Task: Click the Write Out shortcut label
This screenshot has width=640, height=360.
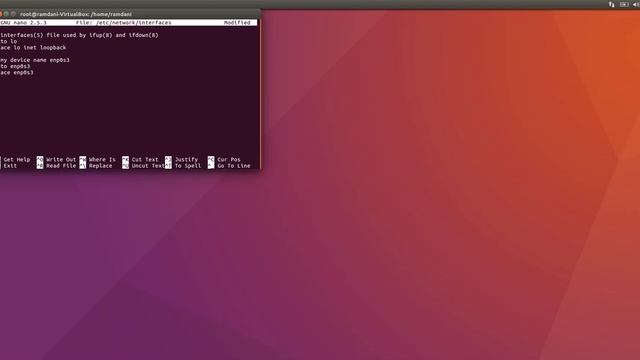Action: point(61,160)
